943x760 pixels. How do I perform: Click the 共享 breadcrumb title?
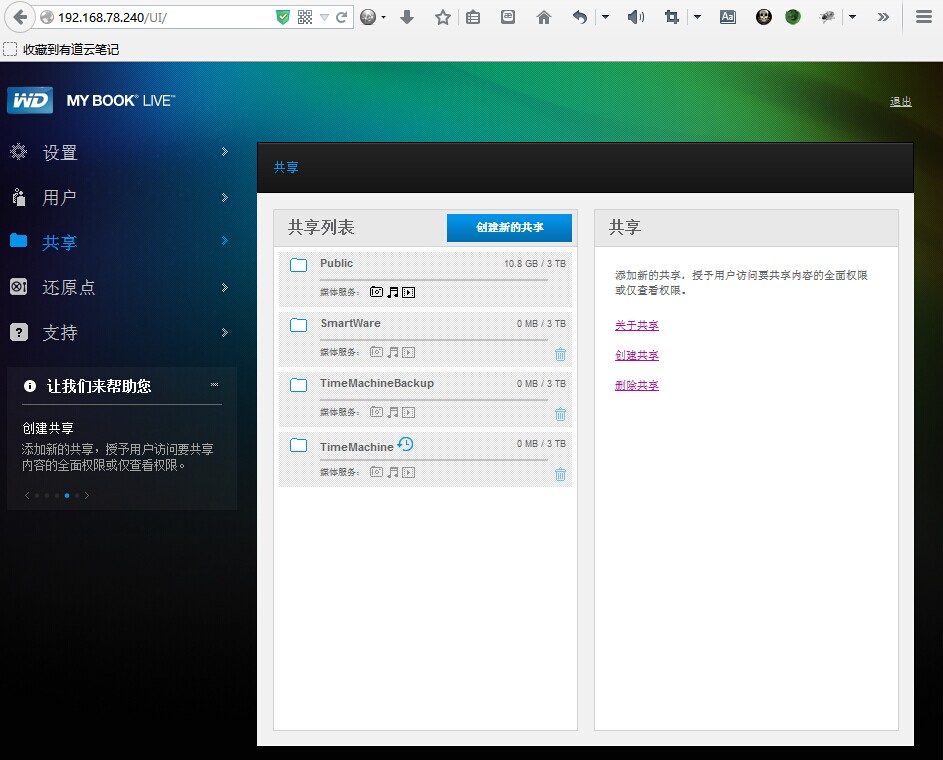(x=286, y=167)
